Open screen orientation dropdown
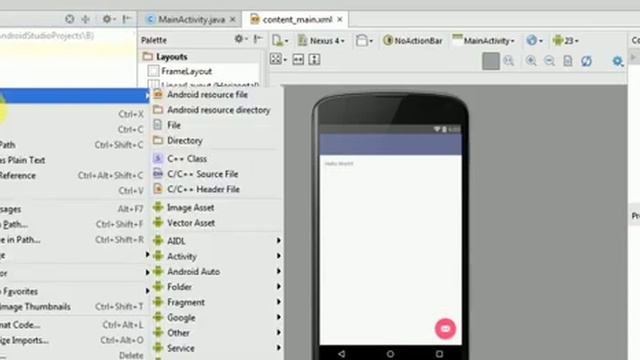The height and width of the screenshot is (360, 640). 364,41
